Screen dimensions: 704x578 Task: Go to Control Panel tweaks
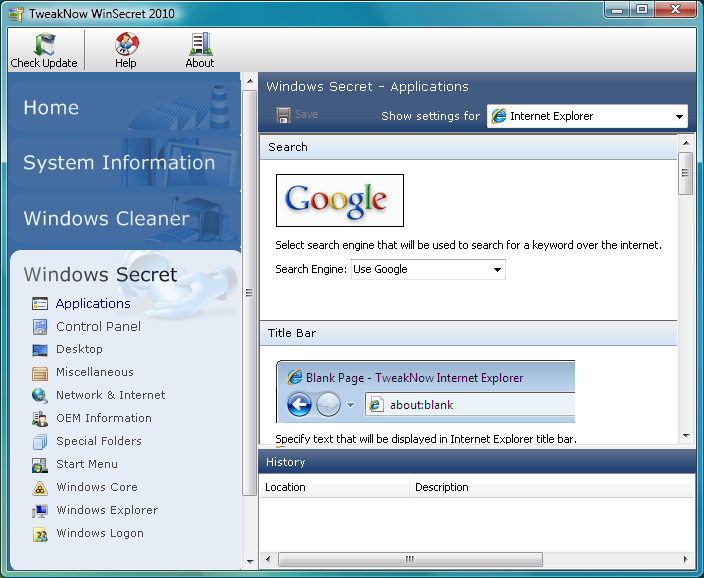coord(98,327)
